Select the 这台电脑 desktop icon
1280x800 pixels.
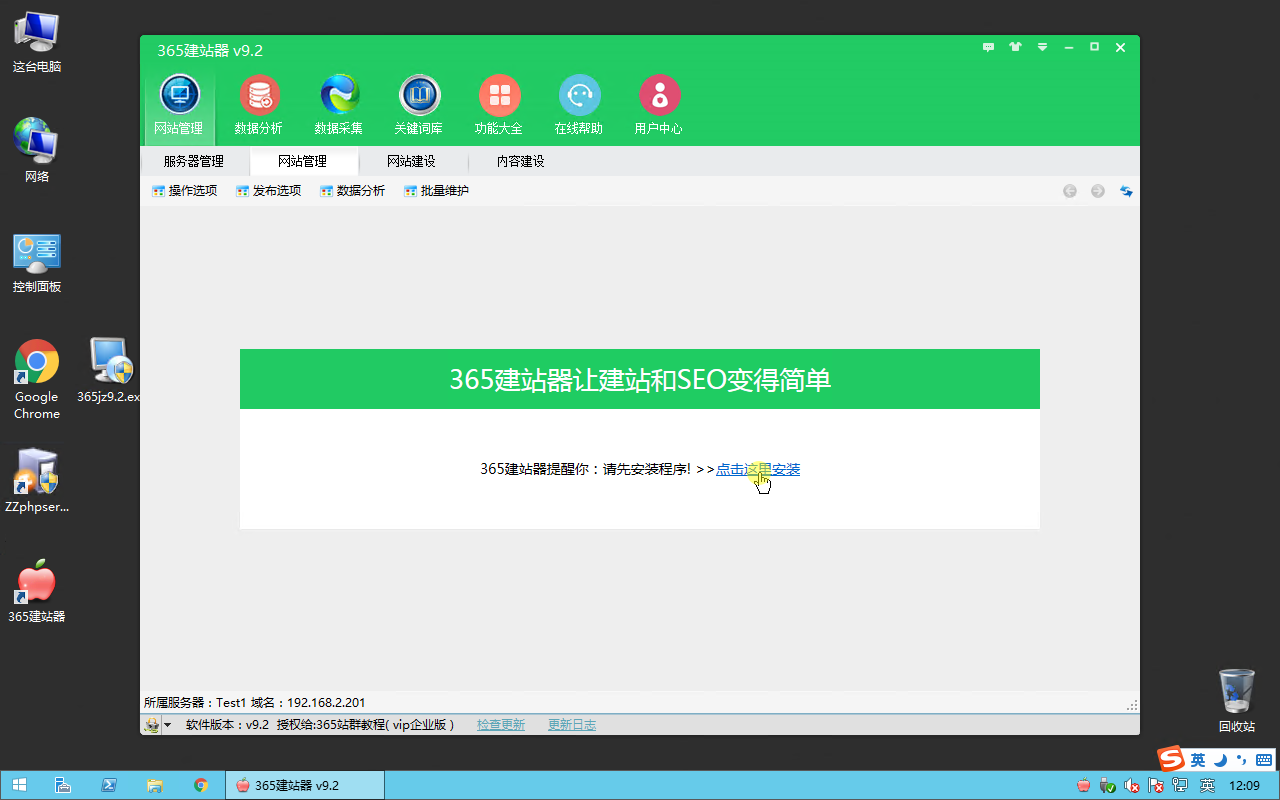point(37,43)
